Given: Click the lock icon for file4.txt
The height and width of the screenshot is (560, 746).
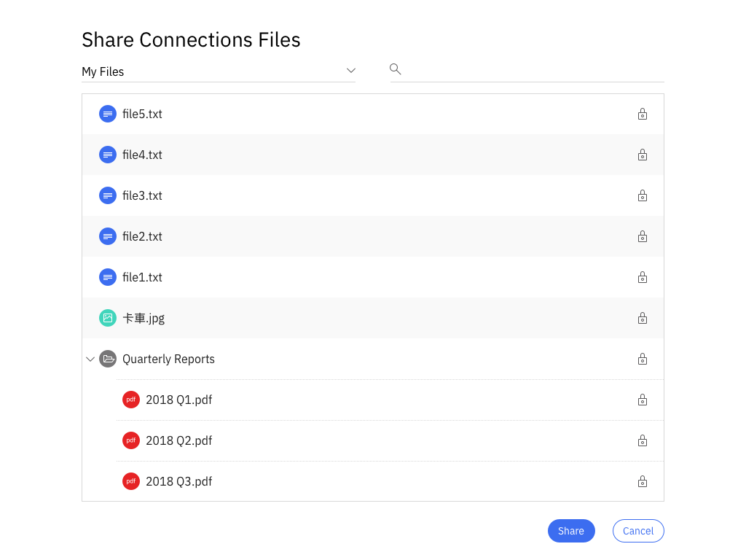Looking at the screenshot, I should pyautogui.click(x=642, y=155).
